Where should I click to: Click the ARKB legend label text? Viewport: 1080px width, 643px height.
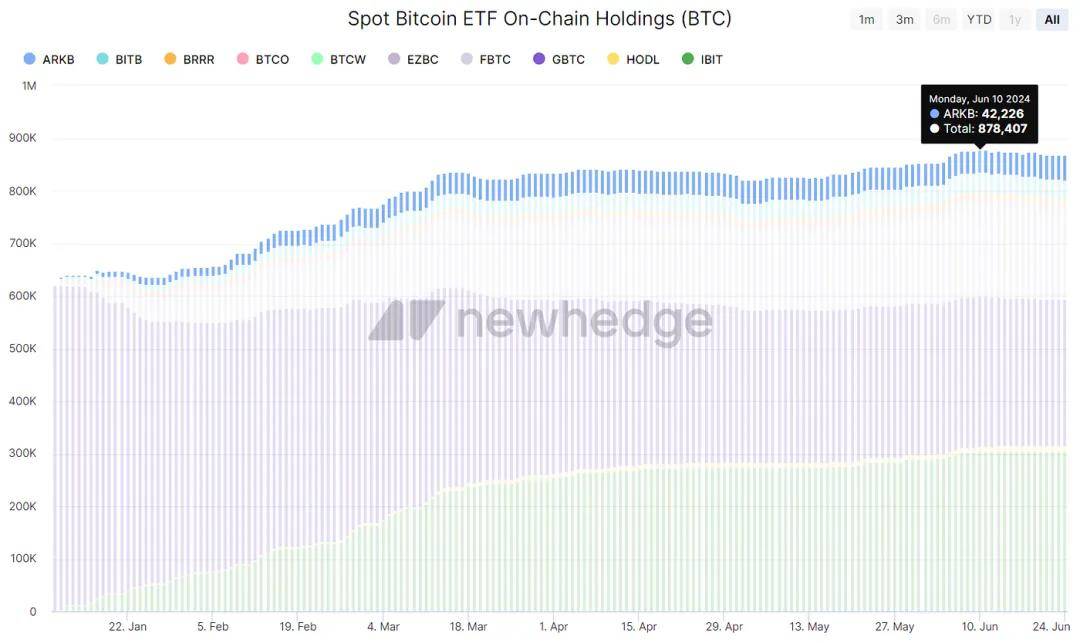click(x=58, y=60)
